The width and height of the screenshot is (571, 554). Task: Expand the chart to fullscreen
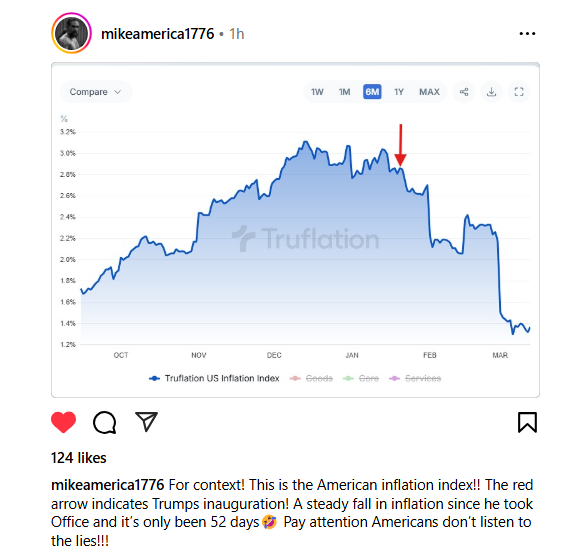pyautogui.click(x=519, y=92)
